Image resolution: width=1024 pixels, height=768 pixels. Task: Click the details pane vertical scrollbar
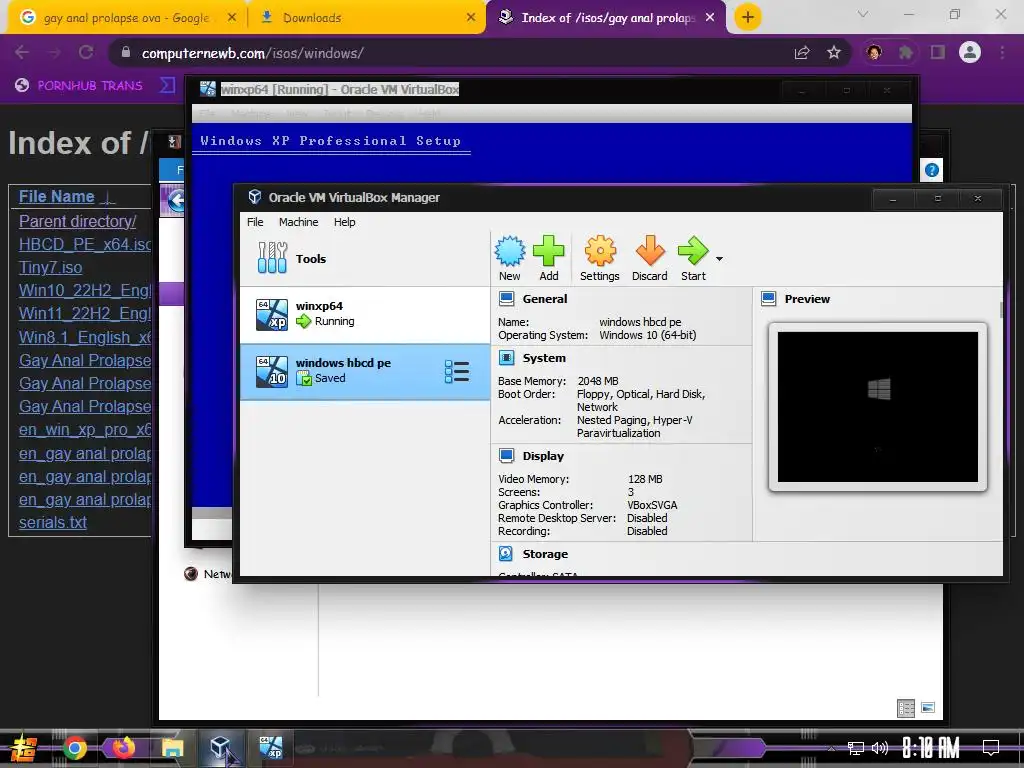[x=1001, y=310]
